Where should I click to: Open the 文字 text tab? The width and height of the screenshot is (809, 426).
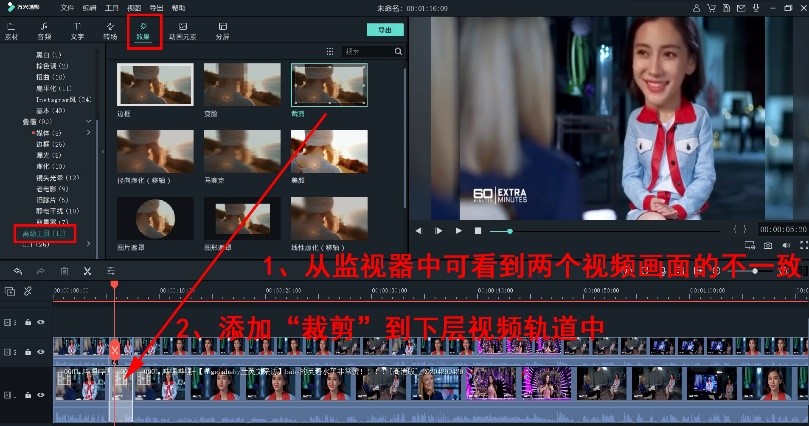coord(77,31)
